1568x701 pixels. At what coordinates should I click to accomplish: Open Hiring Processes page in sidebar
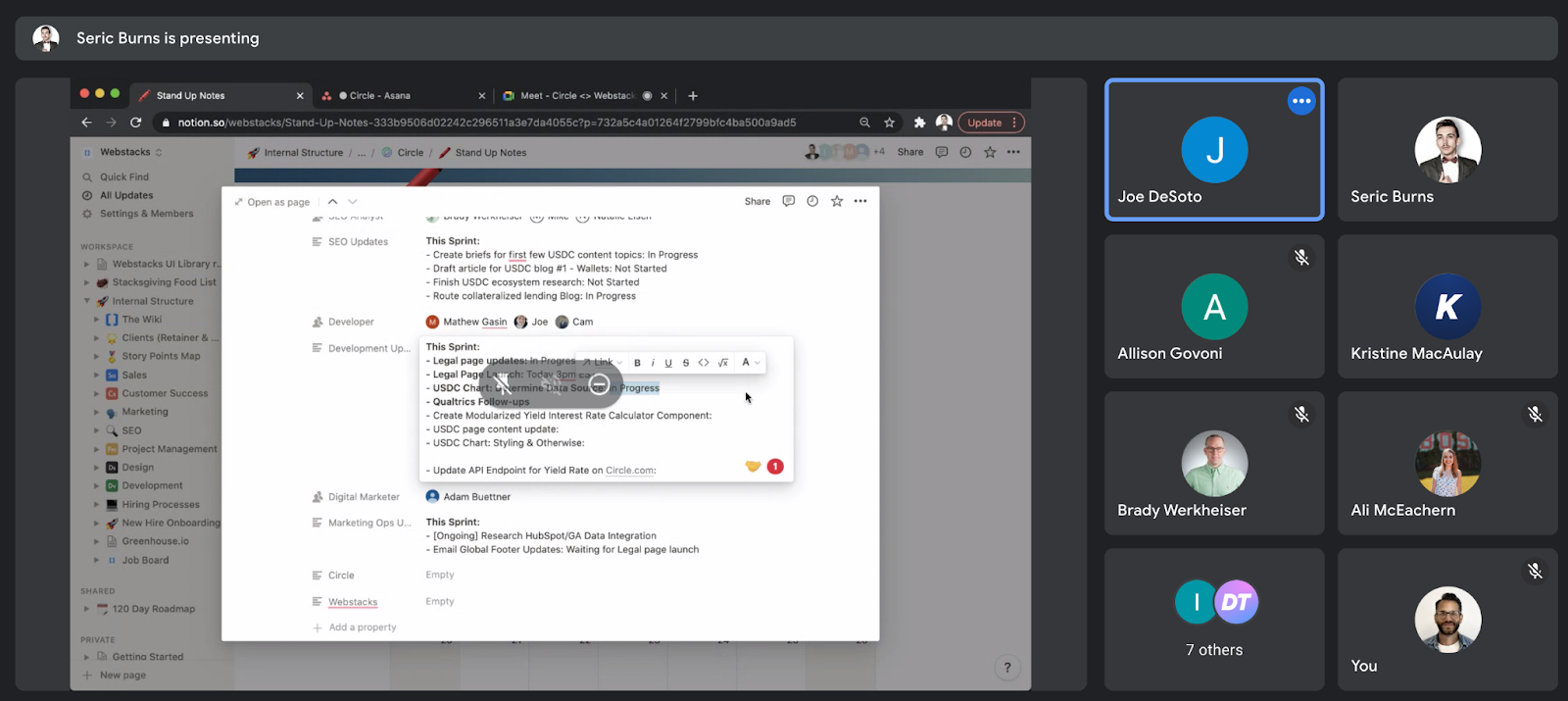(161, 505)
